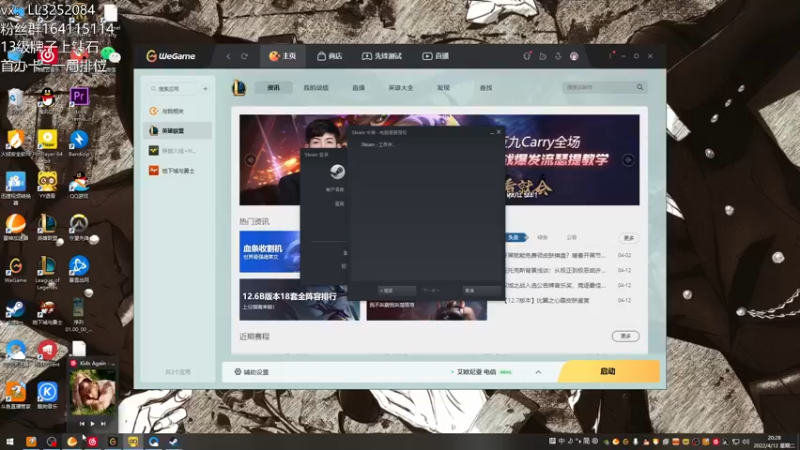Image resolution: width=800 pixels, height=450 pixels.
Task: Select 英雄联盟 in the WeGame sidebar
Action: tap(178, 131)
